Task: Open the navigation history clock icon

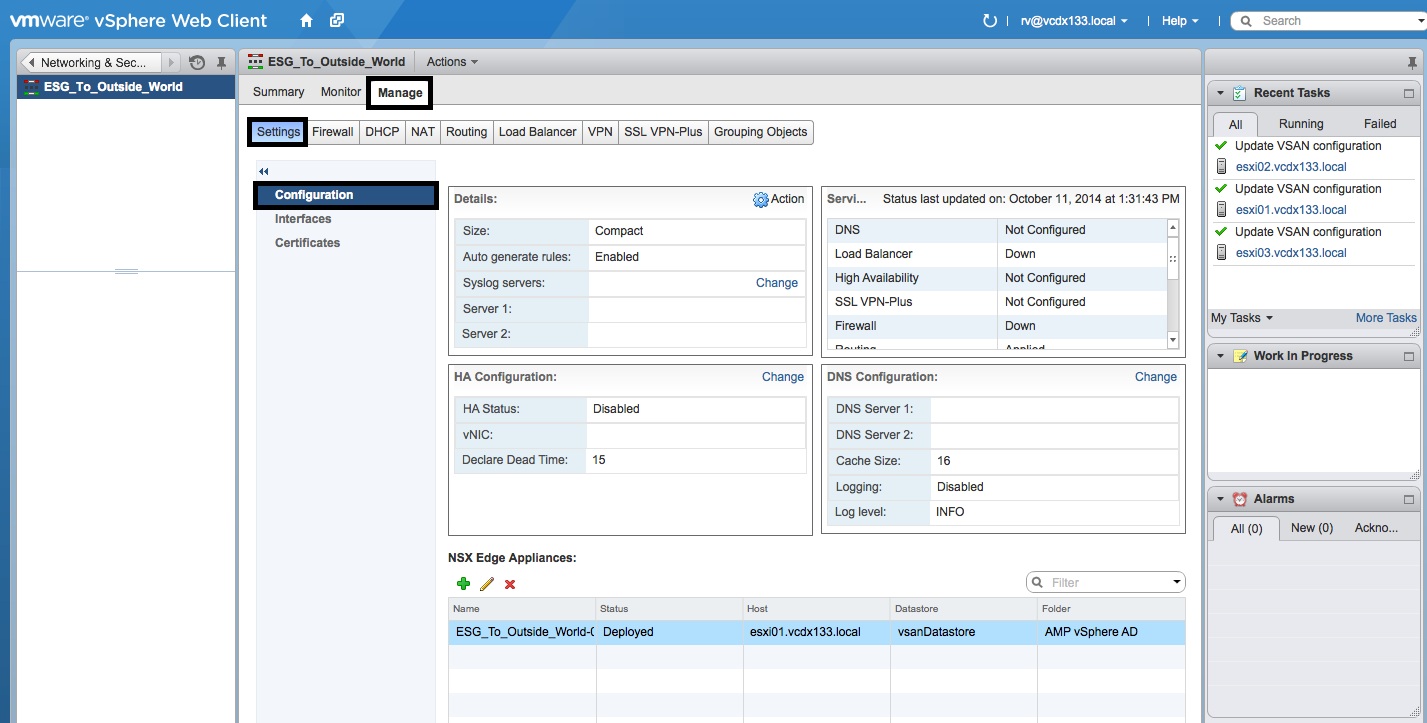Action: point(197,63)
